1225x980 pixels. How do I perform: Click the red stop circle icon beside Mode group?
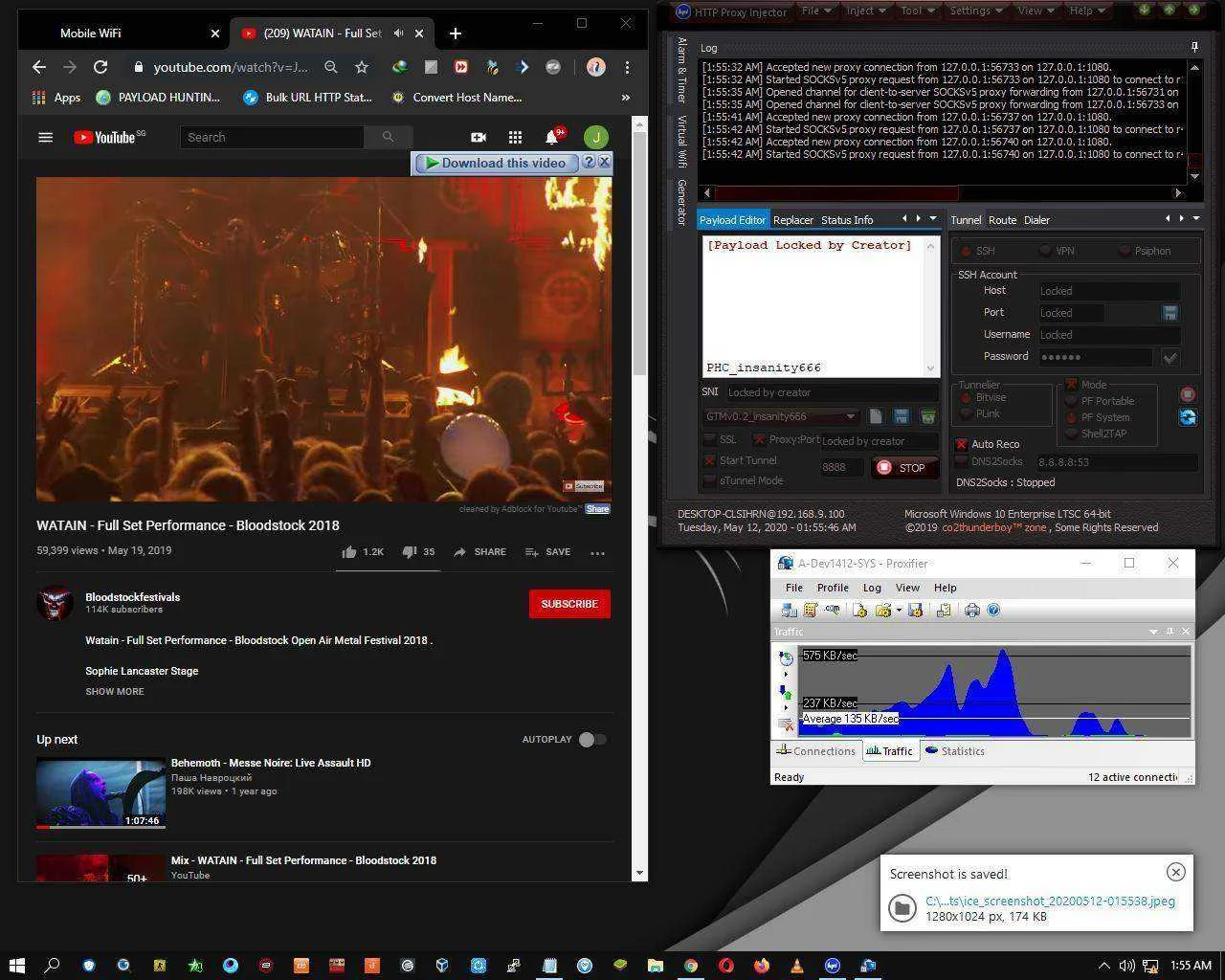(1188, 394)
